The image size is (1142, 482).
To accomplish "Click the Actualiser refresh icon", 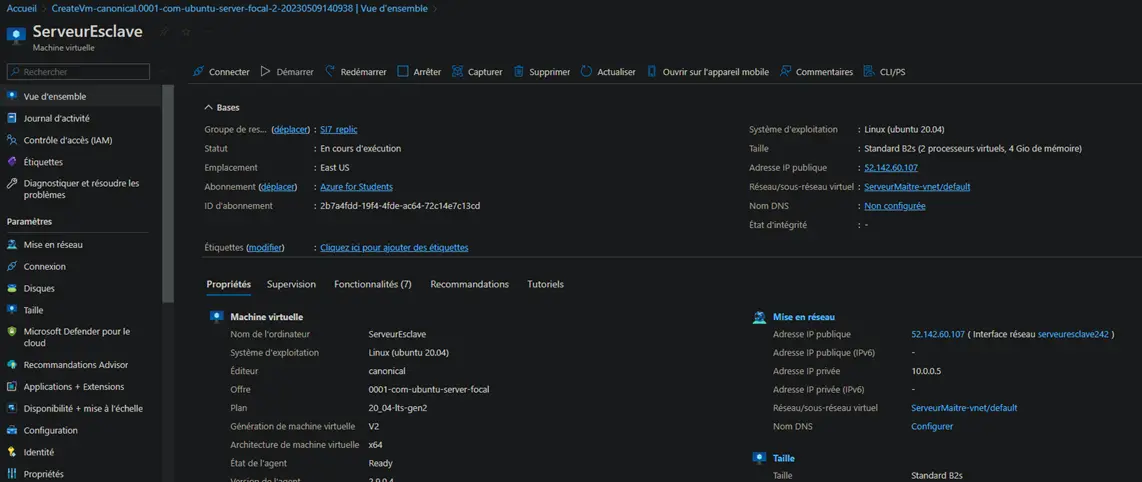I will (586, 71).
